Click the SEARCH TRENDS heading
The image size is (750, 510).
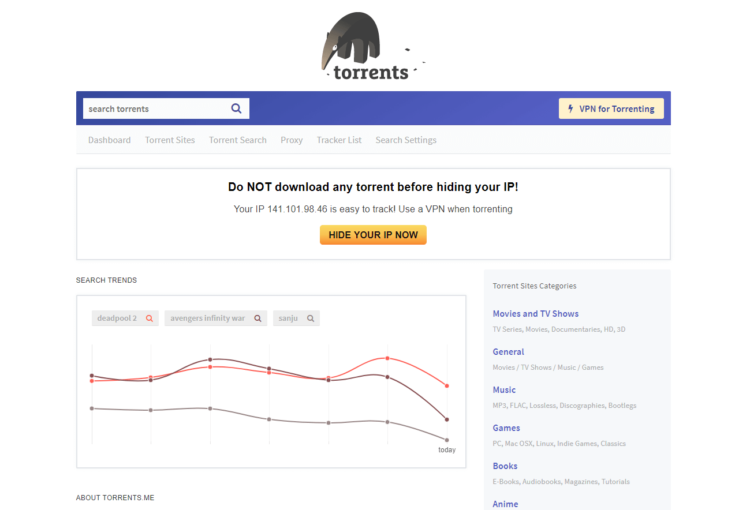coord(106,280)
